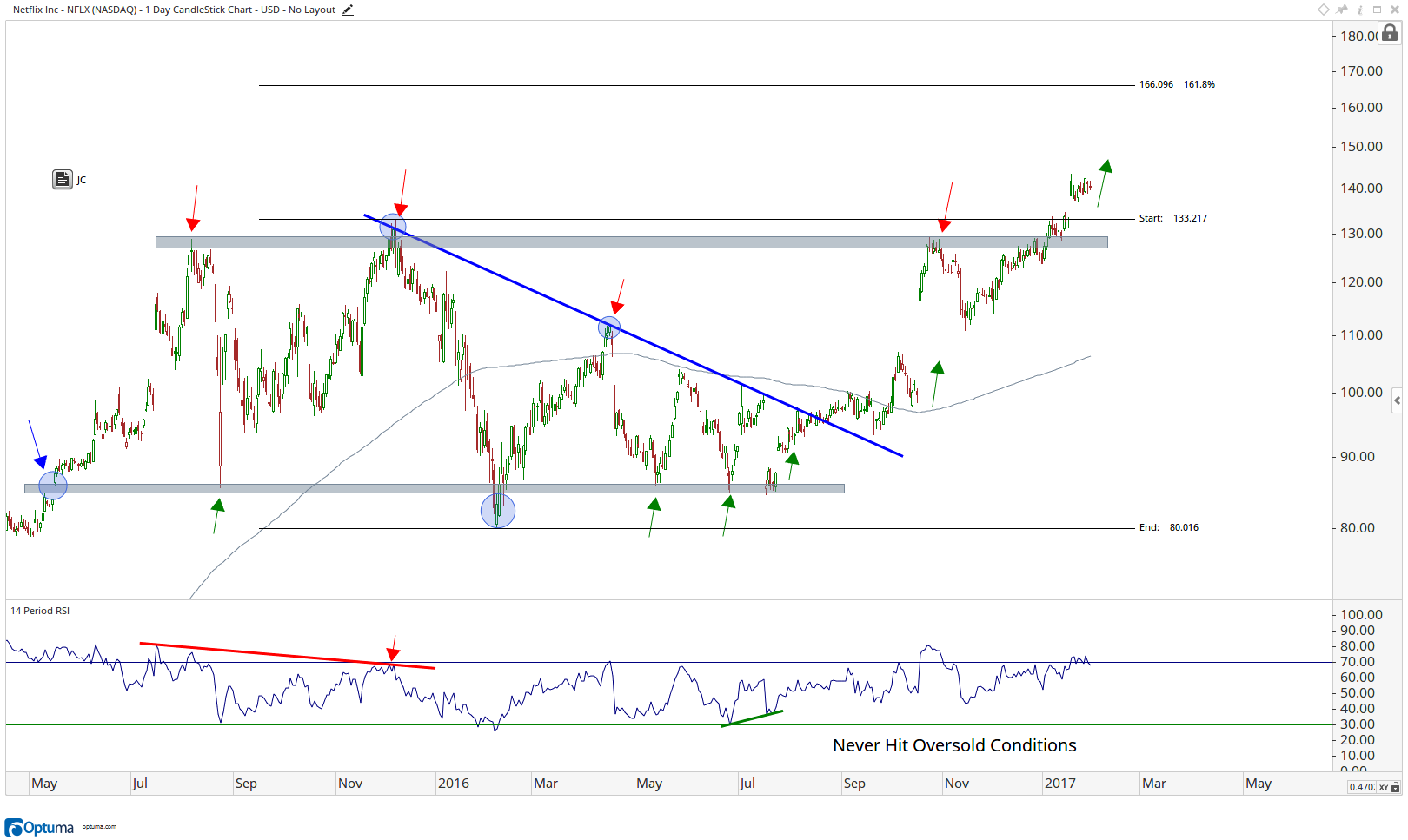Click the blue down arrow annotation near May
1408x840 pixels.
[x=37, y=444]
